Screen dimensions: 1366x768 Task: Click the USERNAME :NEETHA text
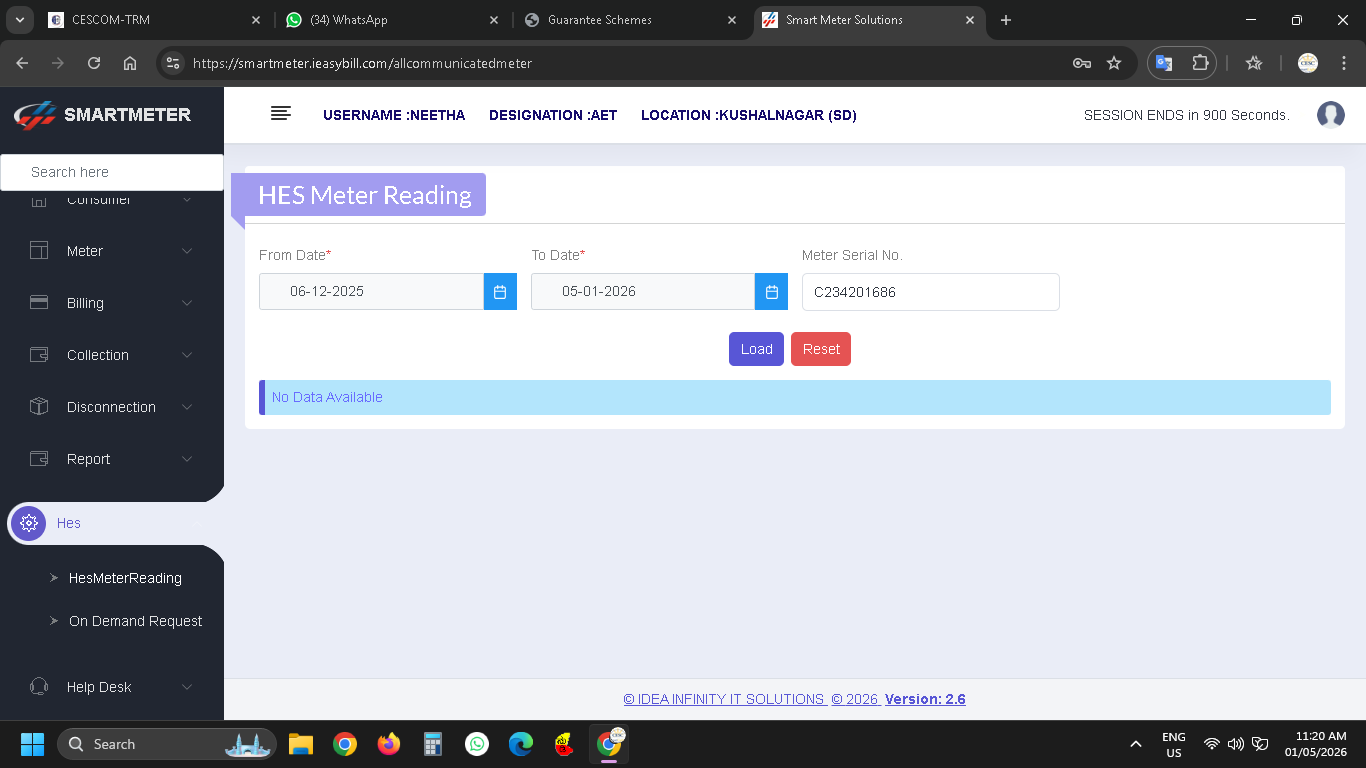click(x=394, y=115)
